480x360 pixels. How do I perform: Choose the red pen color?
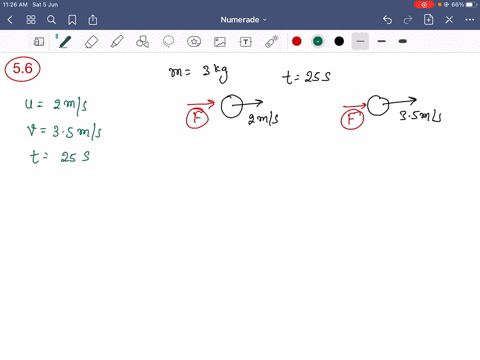[x=297, y=41]
